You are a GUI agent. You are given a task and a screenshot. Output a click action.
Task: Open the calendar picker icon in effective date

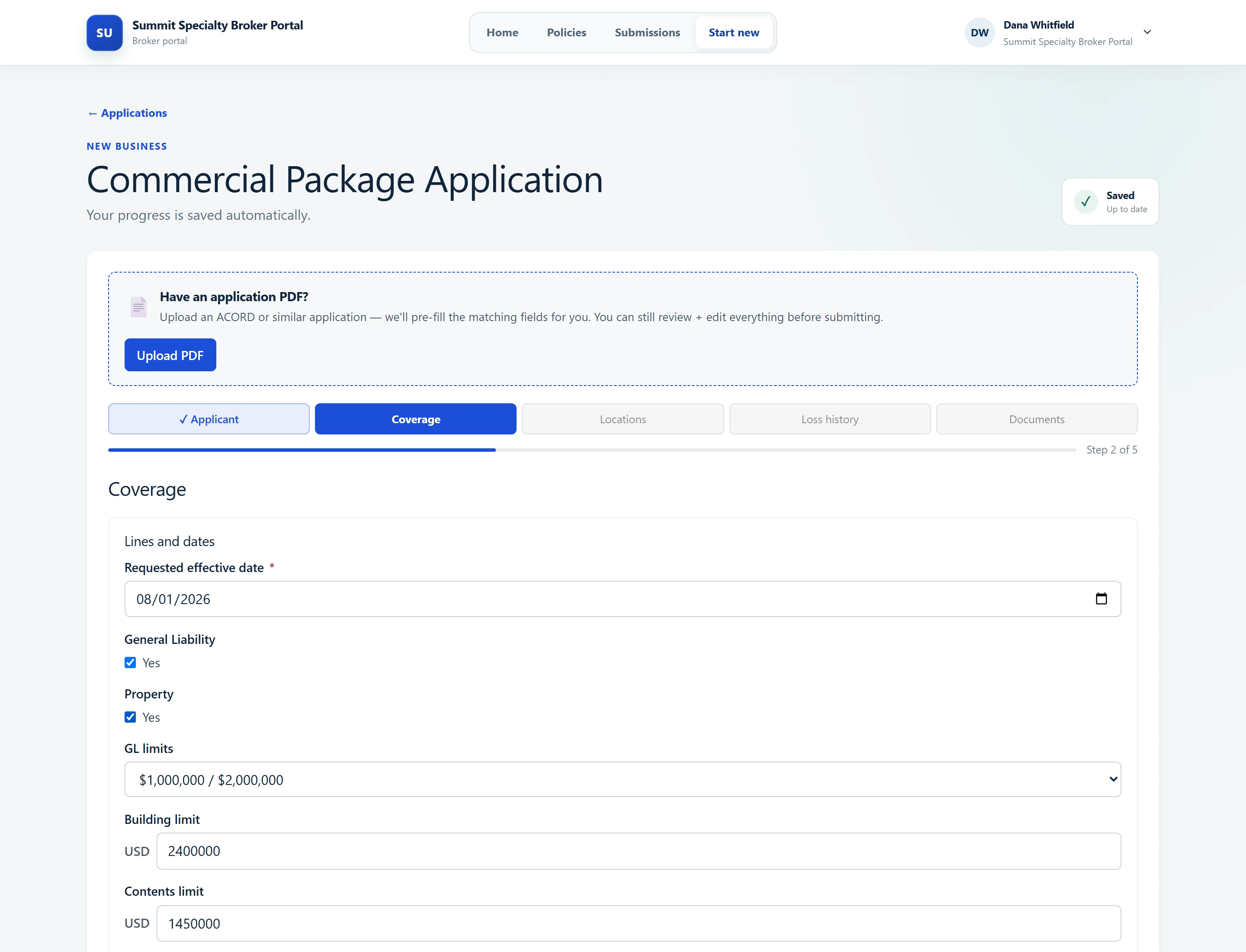click(x=1101, y=599)
